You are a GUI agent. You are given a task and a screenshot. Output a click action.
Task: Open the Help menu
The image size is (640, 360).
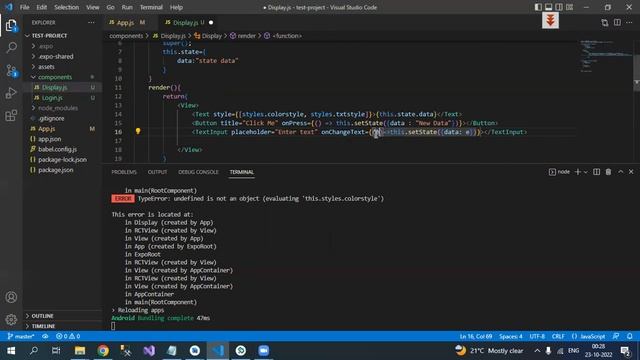[x=176, y=7]
